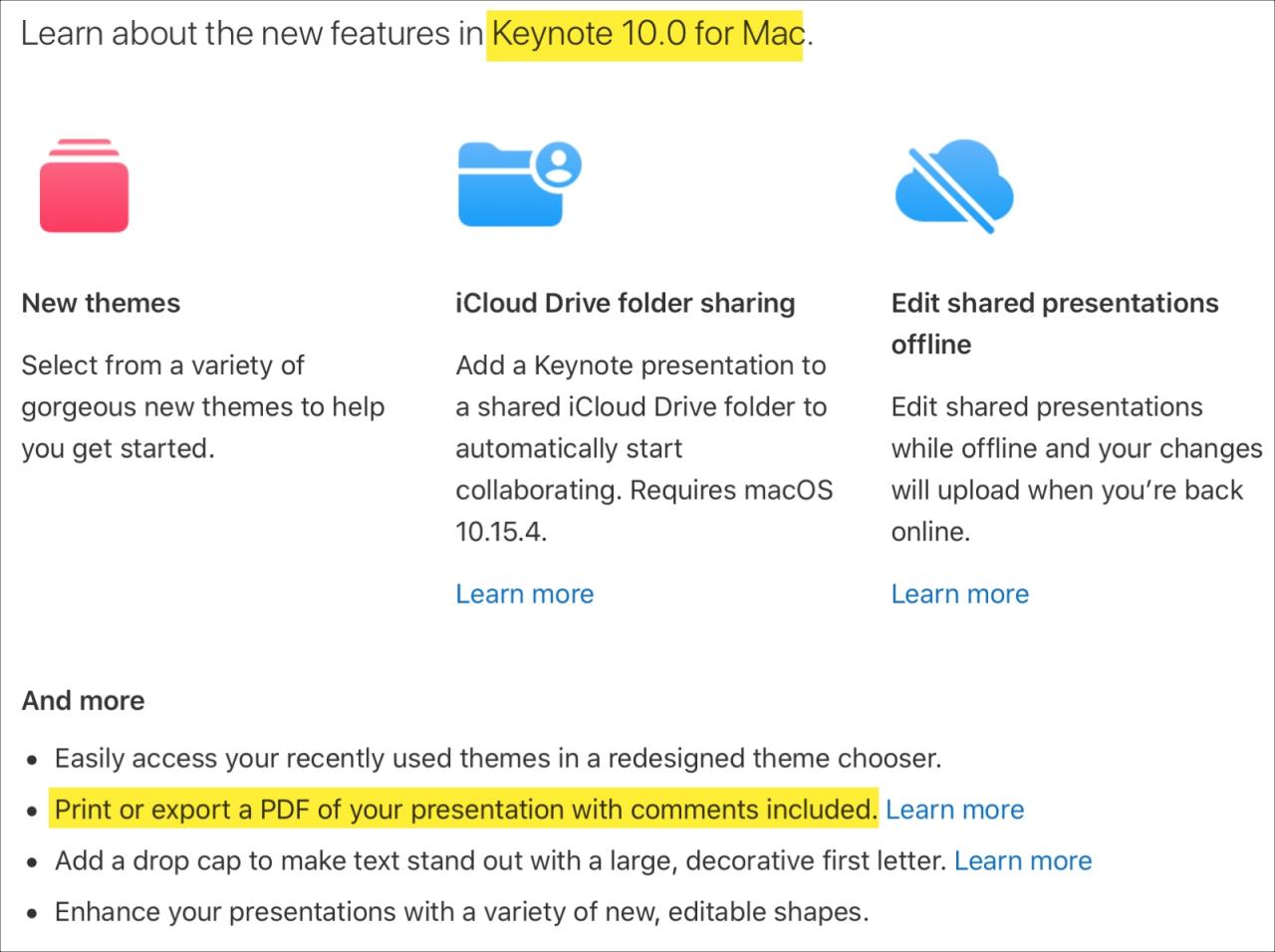Click the person badge on folder icon
The height and width of the screenshot is (952, 1275).
[x=559, y=163]
